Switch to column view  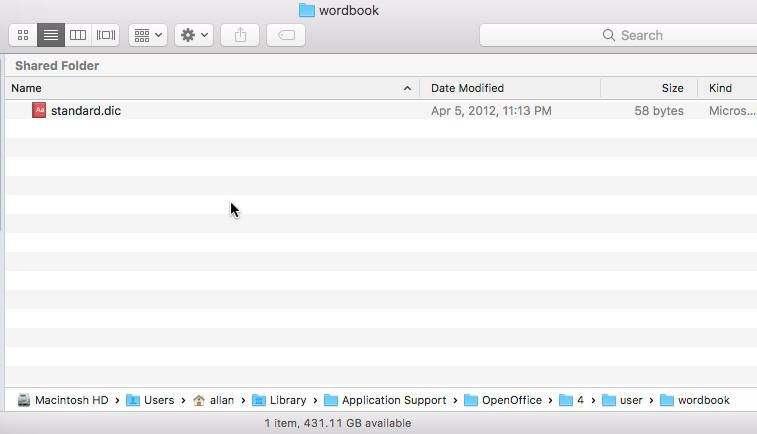pos(78,35)
